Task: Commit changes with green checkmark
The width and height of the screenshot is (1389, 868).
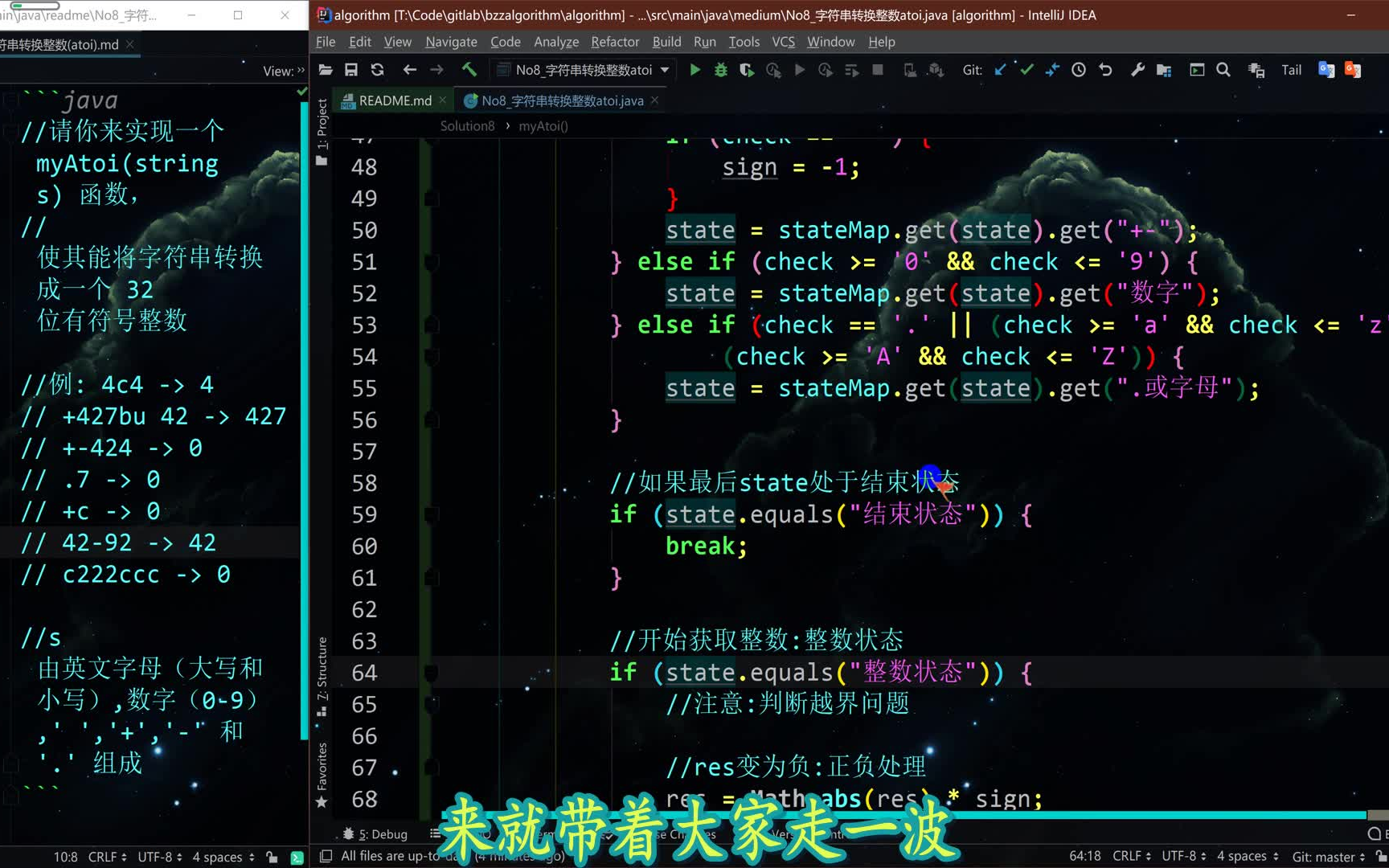Action: [1026, 70]
